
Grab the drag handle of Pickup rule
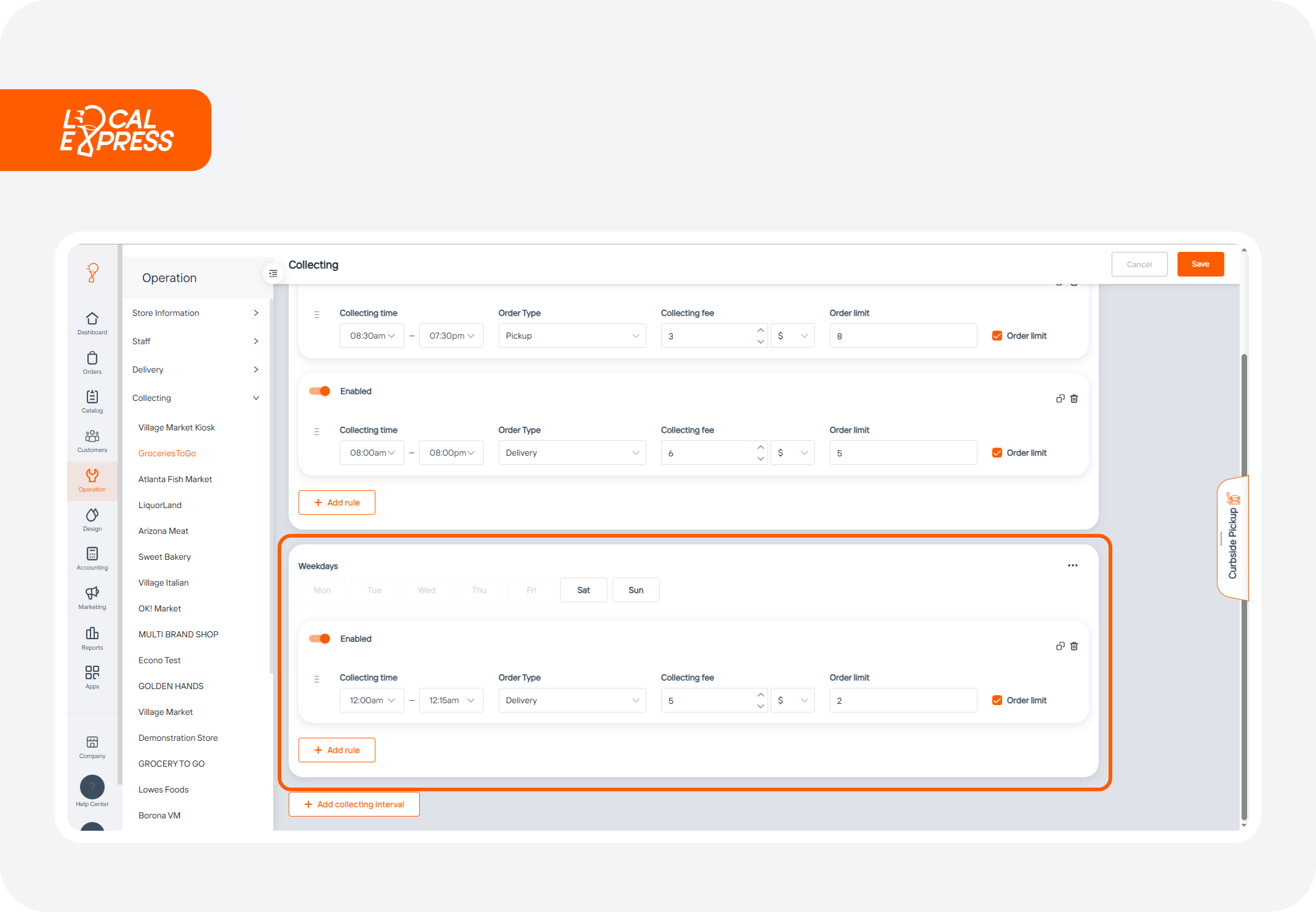316,315
